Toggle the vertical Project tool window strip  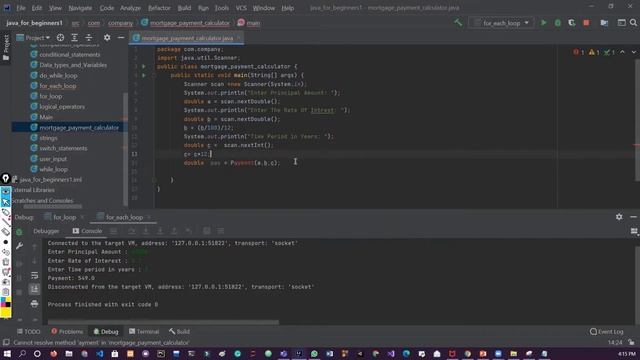[6, 47]
